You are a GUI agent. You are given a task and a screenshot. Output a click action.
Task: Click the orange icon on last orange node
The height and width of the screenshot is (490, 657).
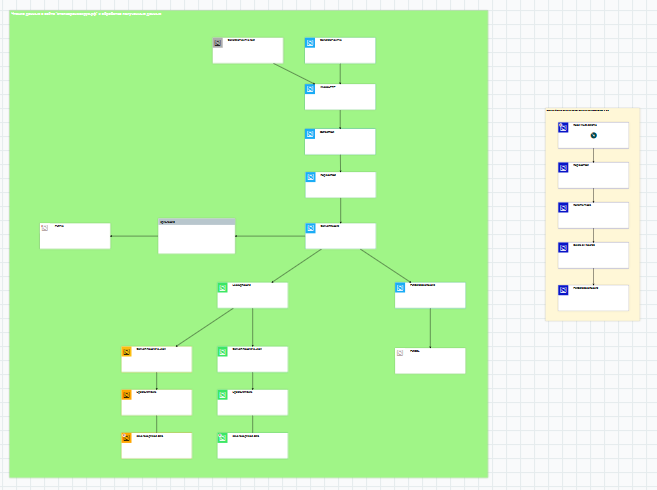click(127, 438)
